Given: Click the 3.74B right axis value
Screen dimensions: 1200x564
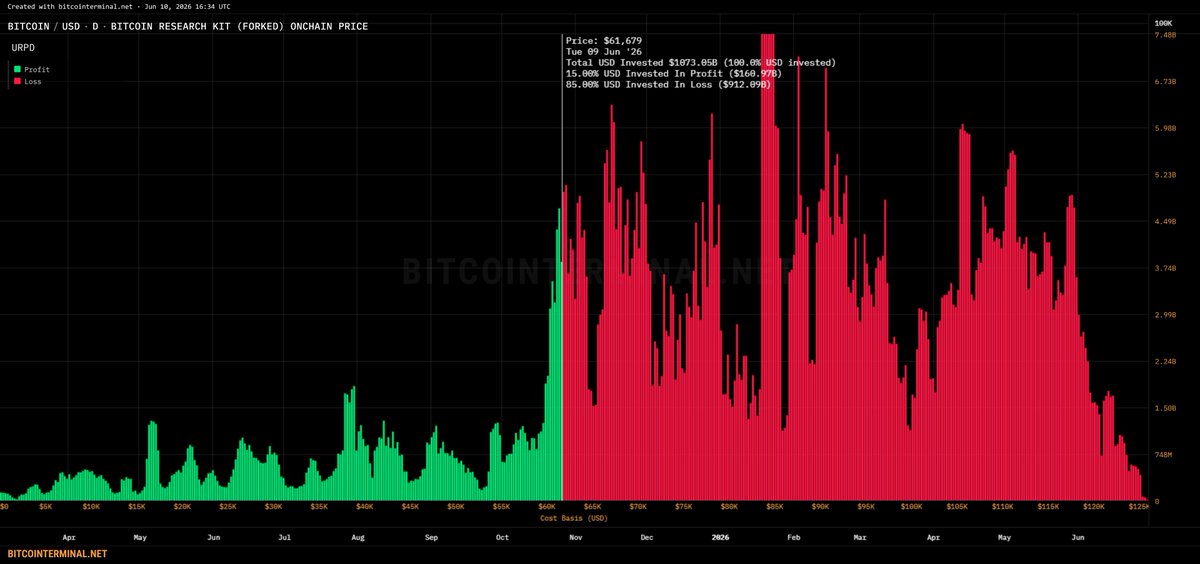Looking at the screenshot, I should click(1164, 268).
